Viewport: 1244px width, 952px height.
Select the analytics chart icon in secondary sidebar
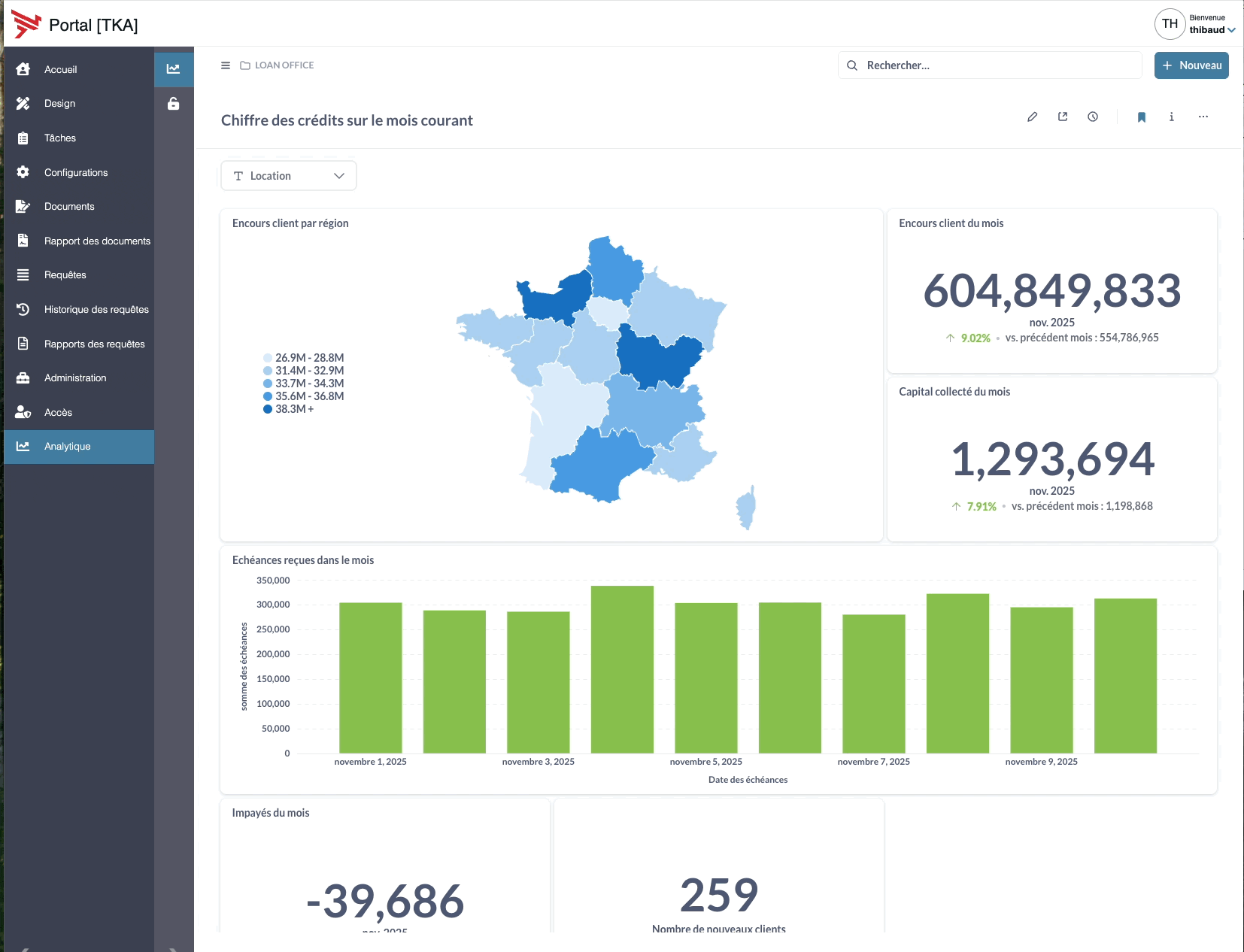(x=174, y=68)
